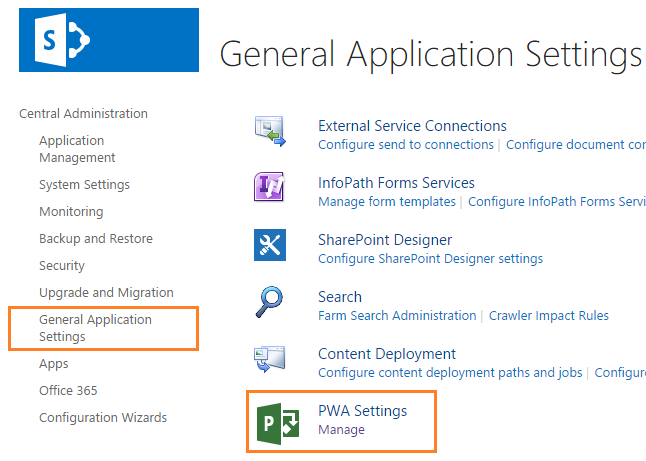Click the External Service Connections icon
646x461 pixels.
tap(270, 131)
